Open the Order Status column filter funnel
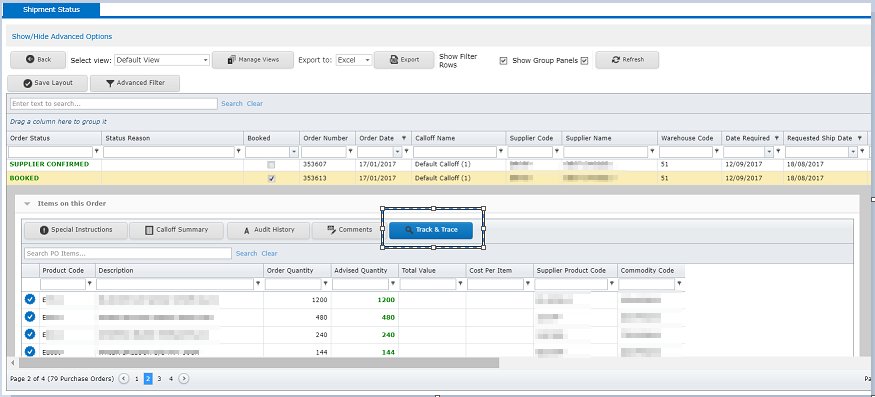Screen dimensions: 875x397 pyautogui.click(x=97, y=151)
